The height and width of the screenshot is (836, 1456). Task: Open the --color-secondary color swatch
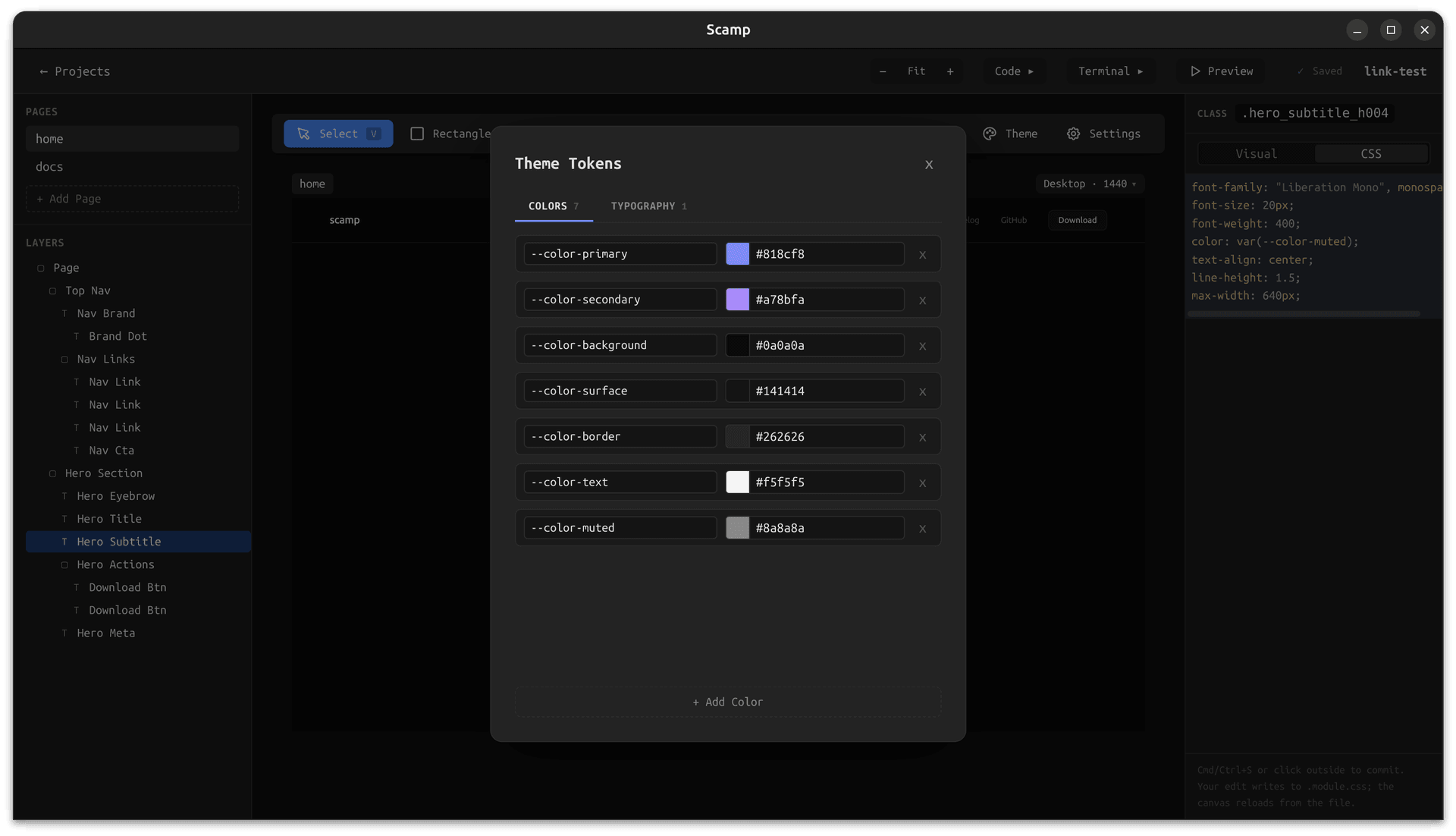[737, 299]
